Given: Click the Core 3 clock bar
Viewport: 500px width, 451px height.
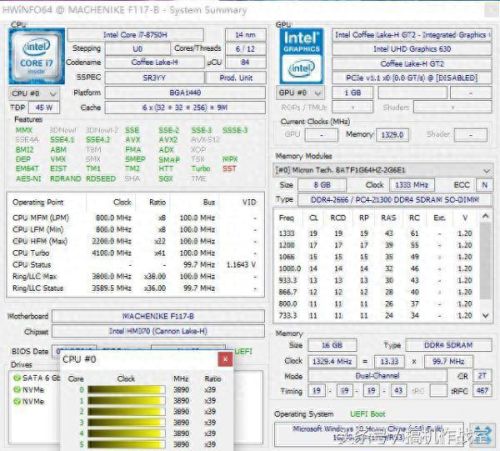Looking at the screenshot, I should pyautogui.click(x=126, y=422).
